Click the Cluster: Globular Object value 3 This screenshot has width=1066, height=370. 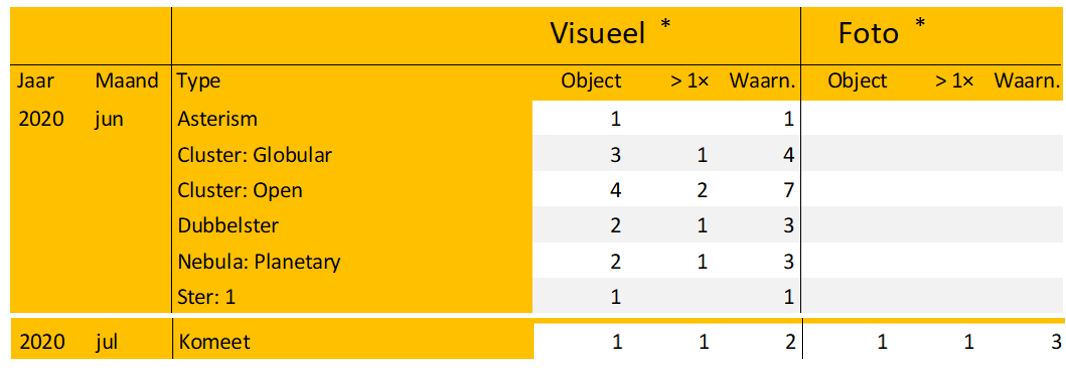615,155
